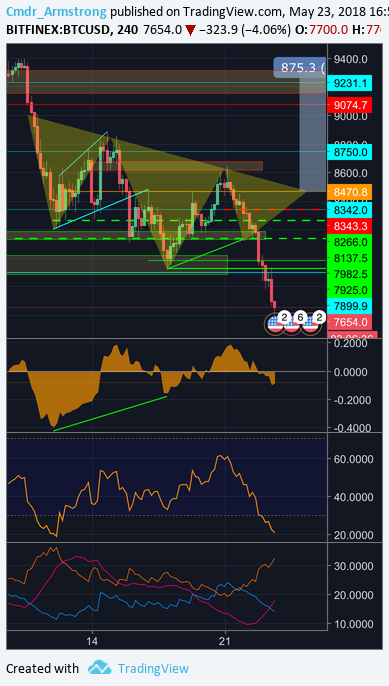This screenshot has height=686, width=389.
Task: Click the cyan 7899.9 price label
Action: [350, 306]
